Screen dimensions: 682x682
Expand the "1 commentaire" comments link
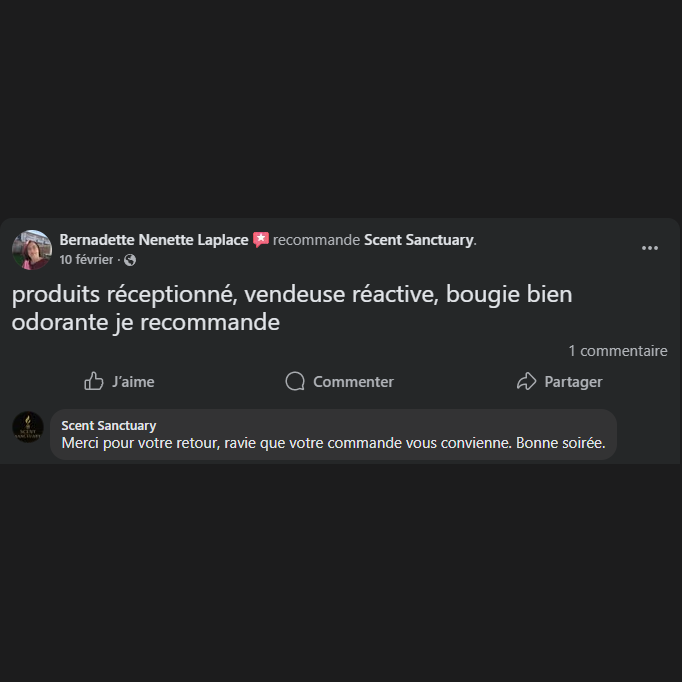617,351
